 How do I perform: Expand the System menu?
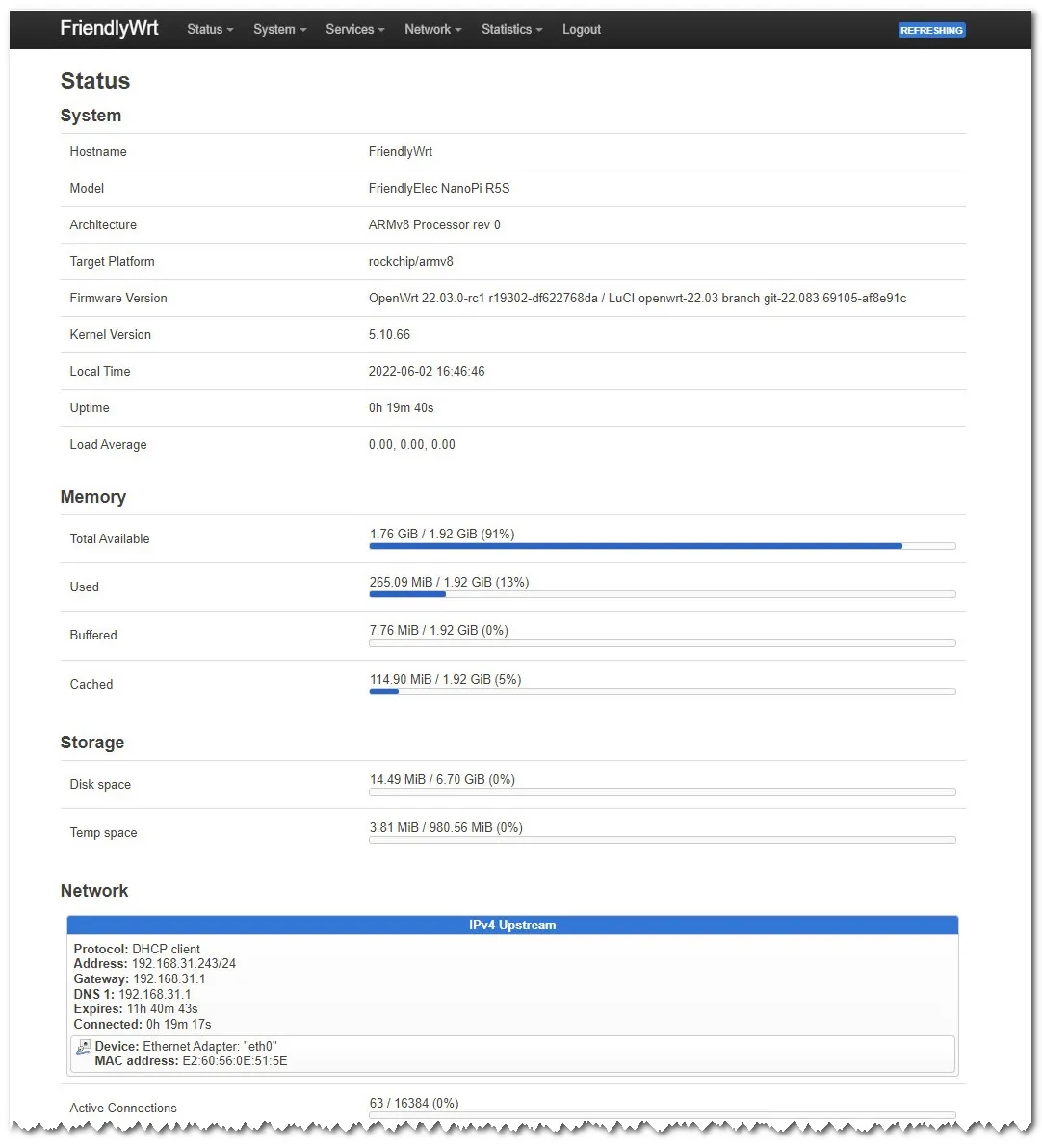(279, 30)
